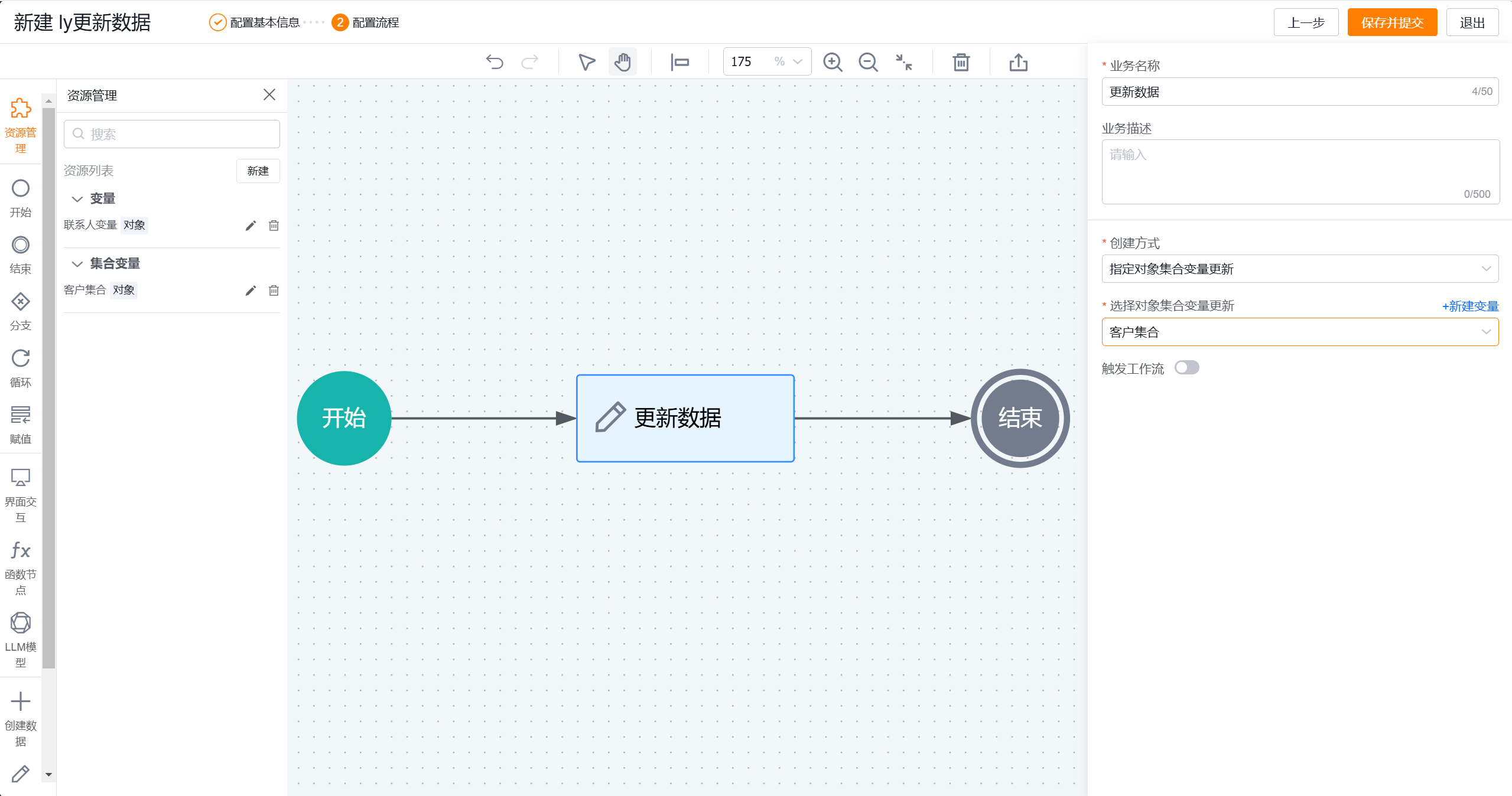This screenshot has height=796, width=1512.
Task: Click the trash delete icon in toolbar
Action: pyautogui.click(x=961, y=62)
